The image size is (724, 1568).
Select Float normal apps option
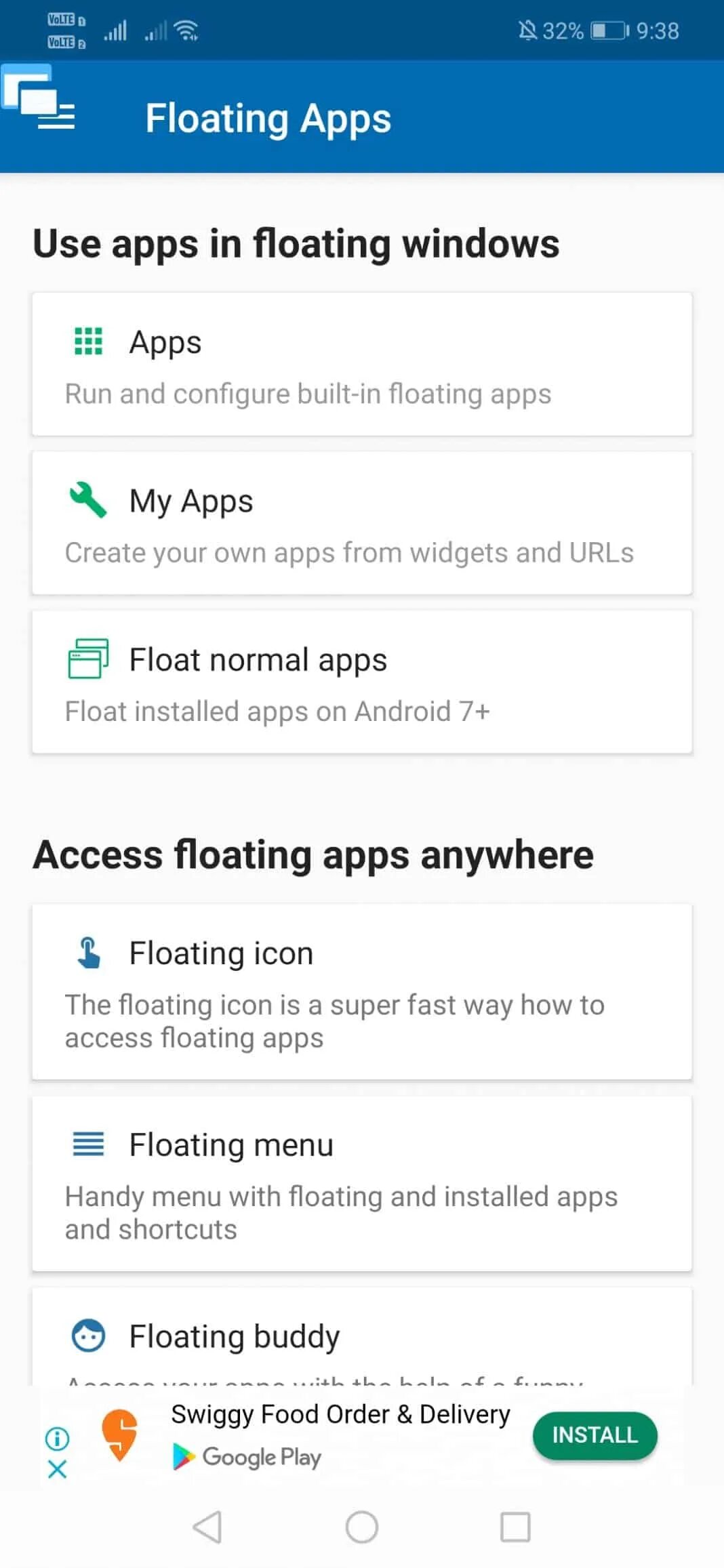[x=362, y=682]
